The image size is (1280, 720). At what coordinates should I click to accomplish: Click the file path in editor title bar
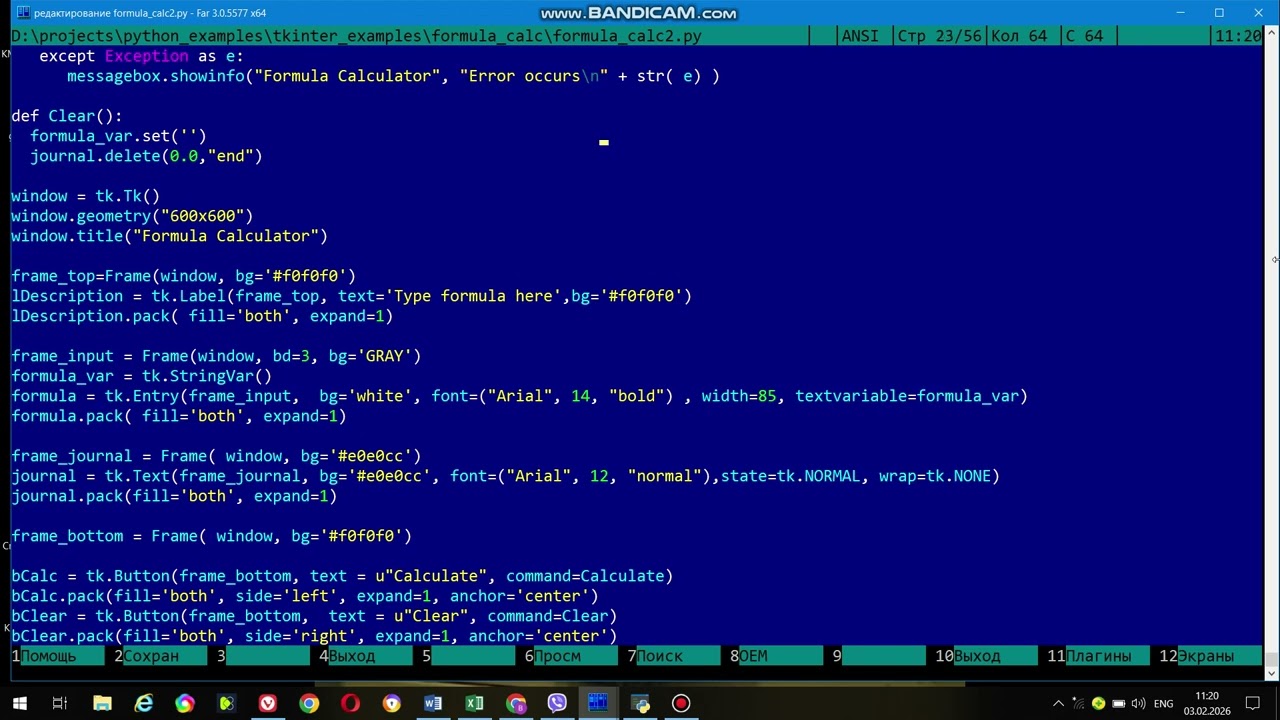pos(356,36)
